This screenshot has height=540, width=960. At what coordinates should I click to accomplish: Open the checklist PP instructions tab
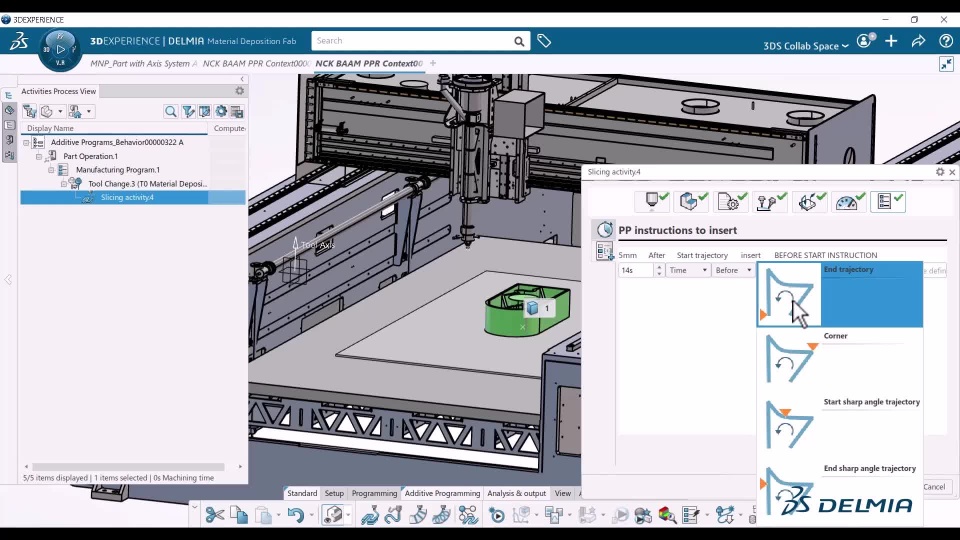pyautogui.click(x=888, y=201)
